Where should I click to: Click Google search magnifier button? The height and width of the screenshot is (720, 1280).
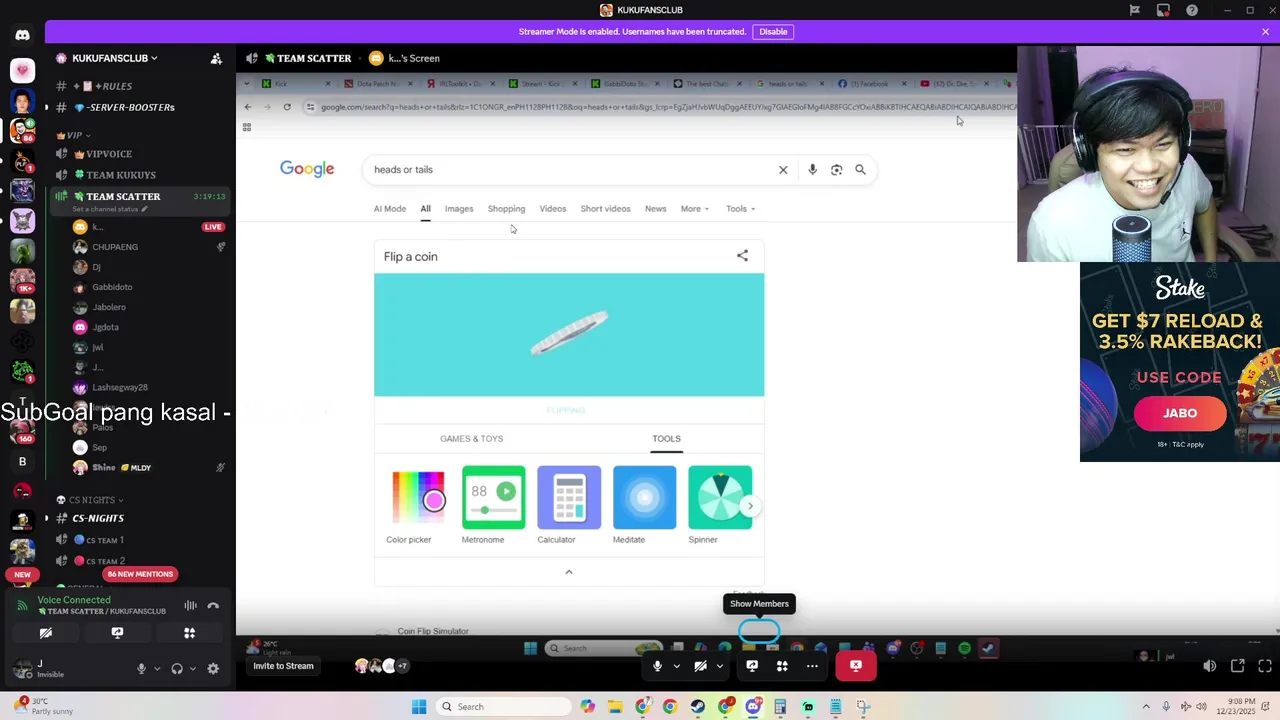point(860,170)
